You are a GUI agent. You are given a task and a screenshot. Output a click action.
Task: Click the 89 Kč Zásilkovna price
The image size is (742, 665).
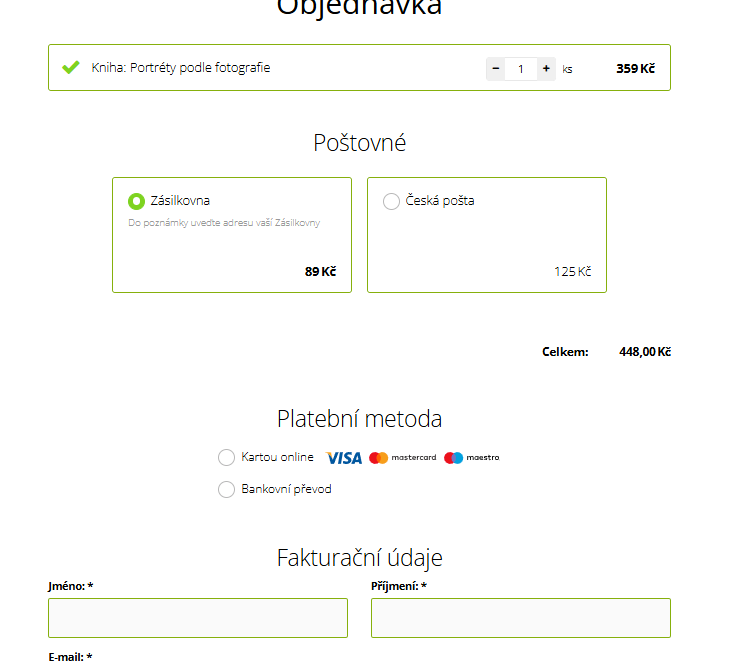pyautogui.click(x=320, y=271)
